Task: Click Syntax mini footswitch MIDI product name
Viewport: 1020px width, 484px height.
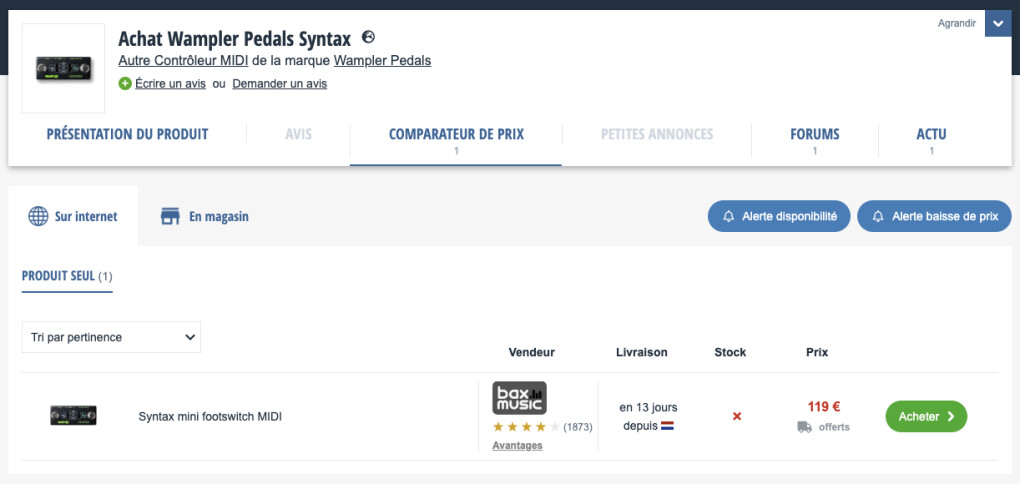Action: pos(210,416)
